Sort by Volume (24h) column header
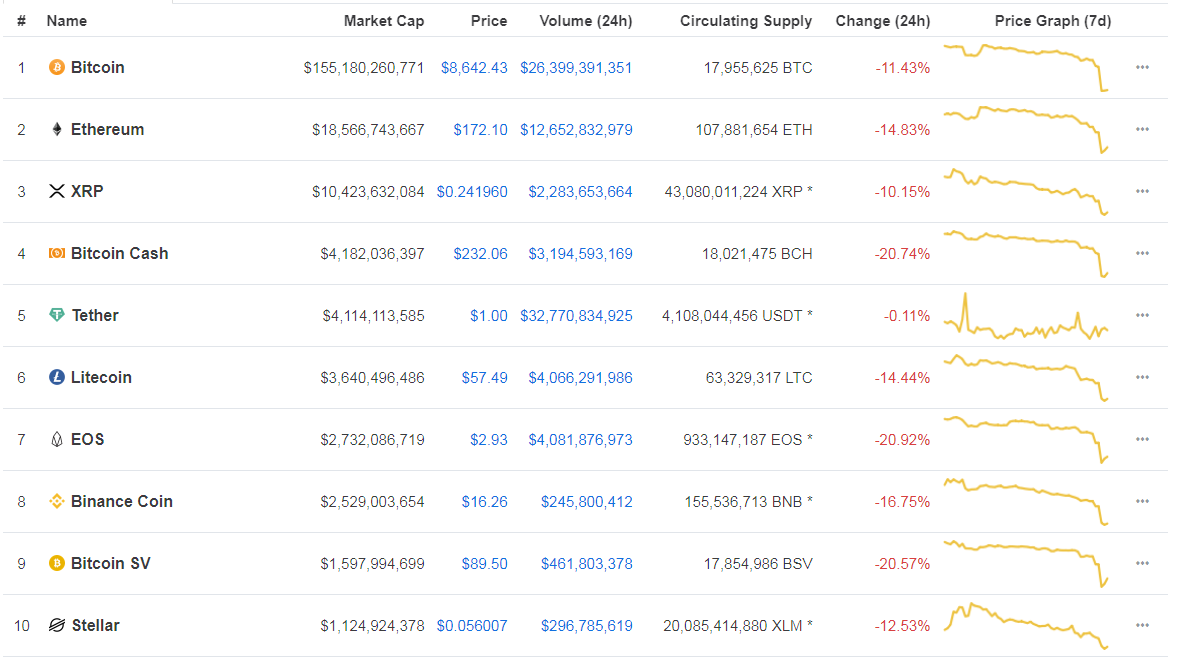Image resolution: width=1179 pixels, height=664 pixels. (x=586, y=21)
